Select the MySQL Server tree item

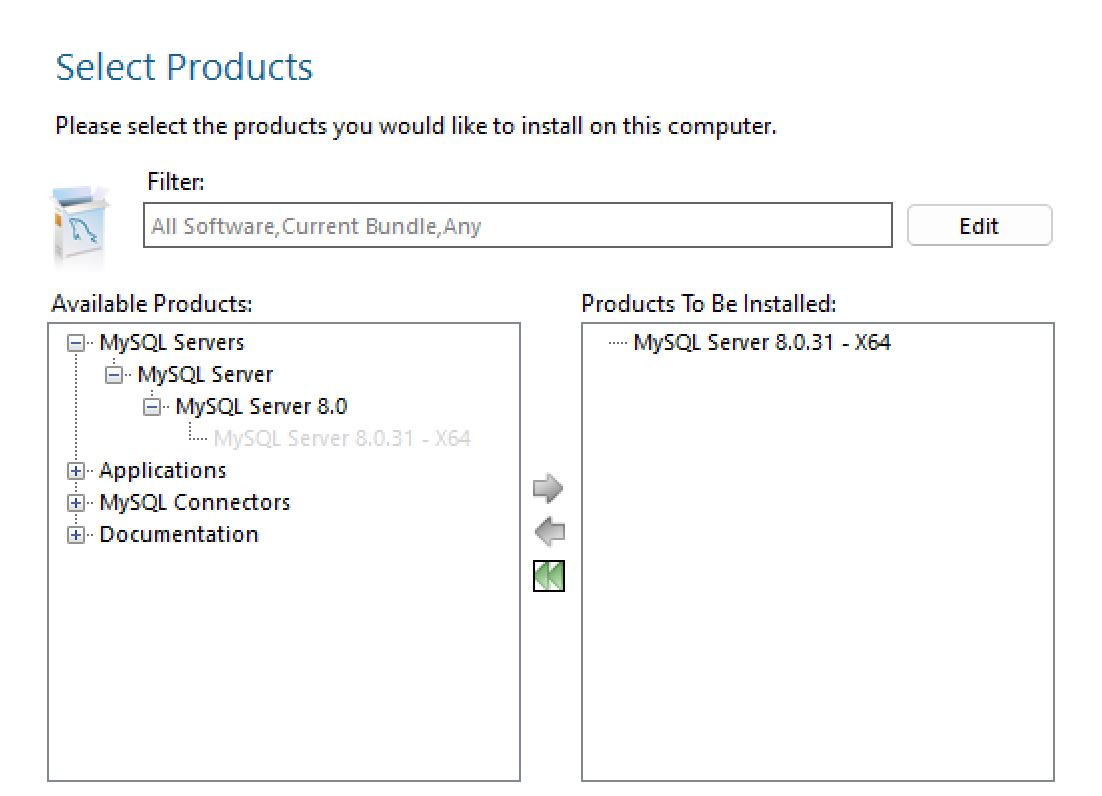(x=205, y=374)
